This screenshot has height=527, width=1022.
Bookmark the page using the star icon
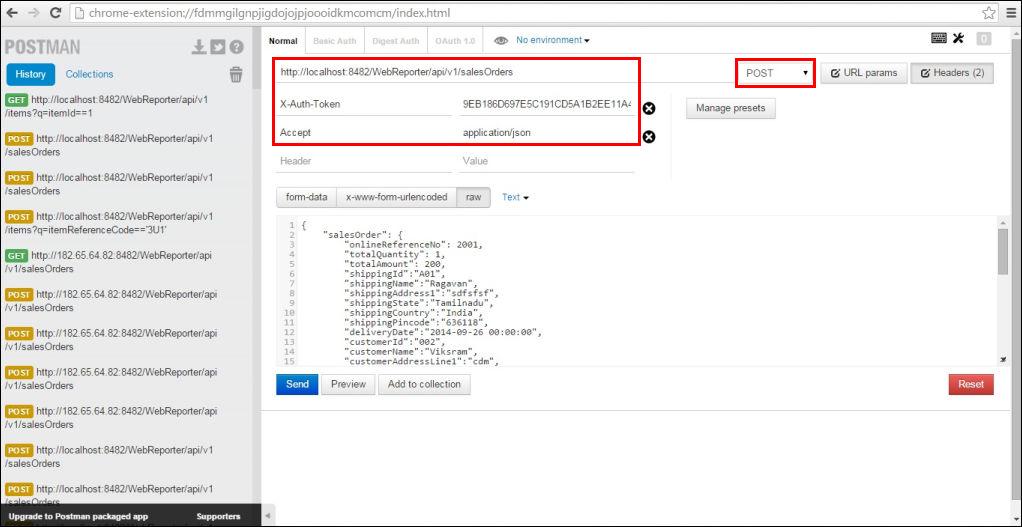click(989, 13)
